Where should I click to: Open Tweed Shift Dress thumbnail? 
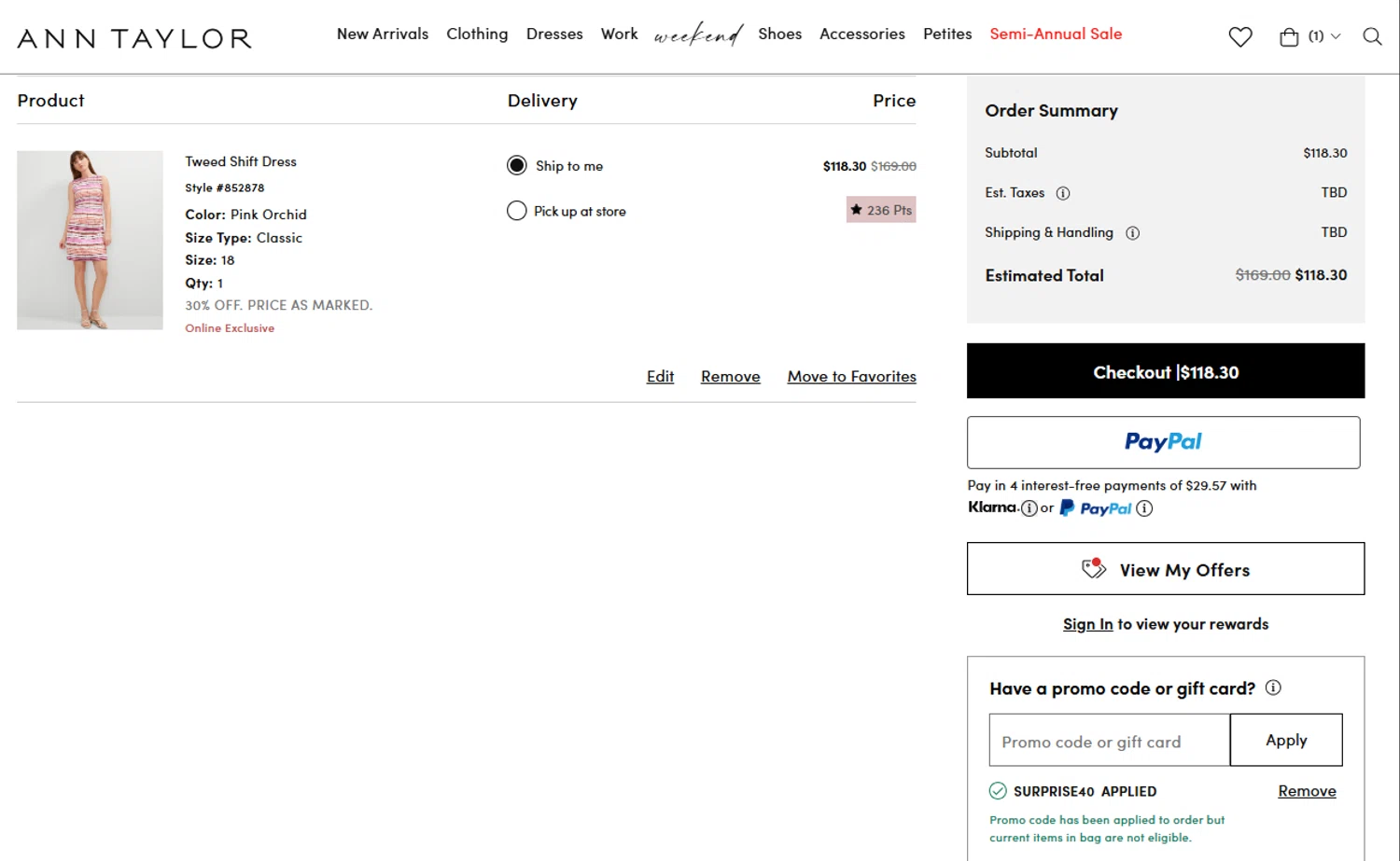tap(90, 240)
